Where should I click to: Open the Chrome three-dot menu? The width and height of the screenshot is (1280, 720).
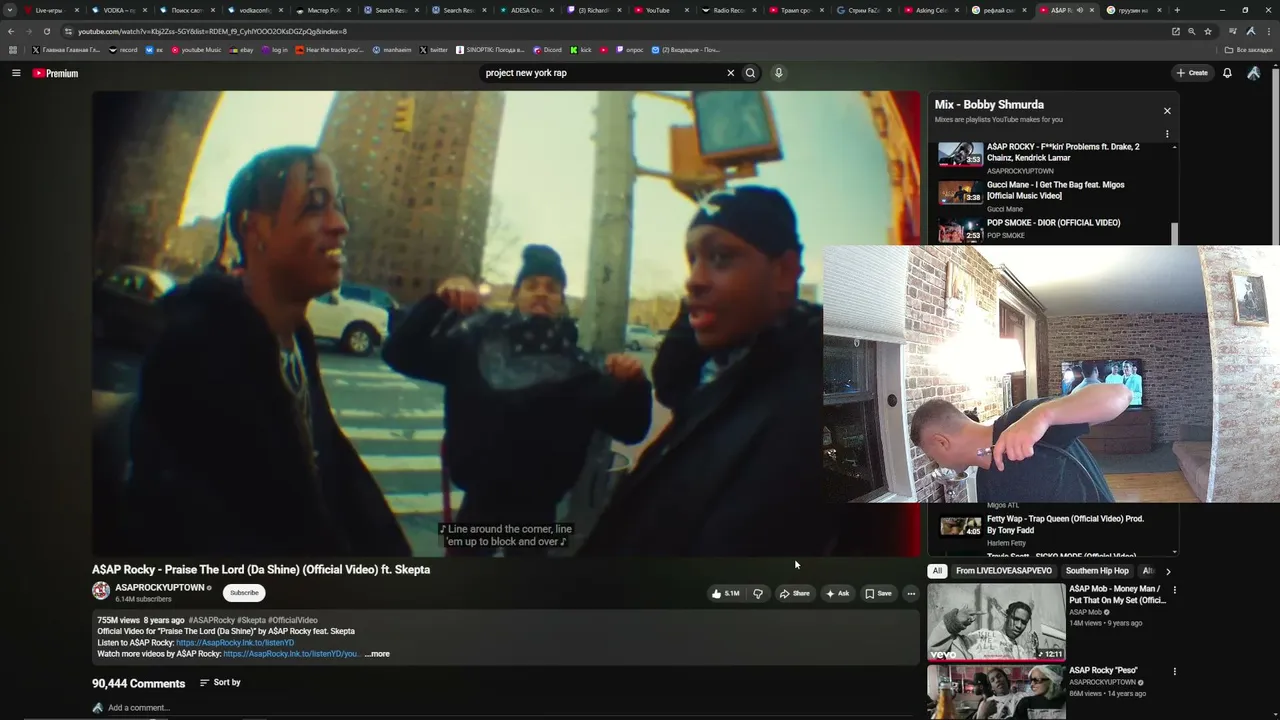tap(1269, 31)
